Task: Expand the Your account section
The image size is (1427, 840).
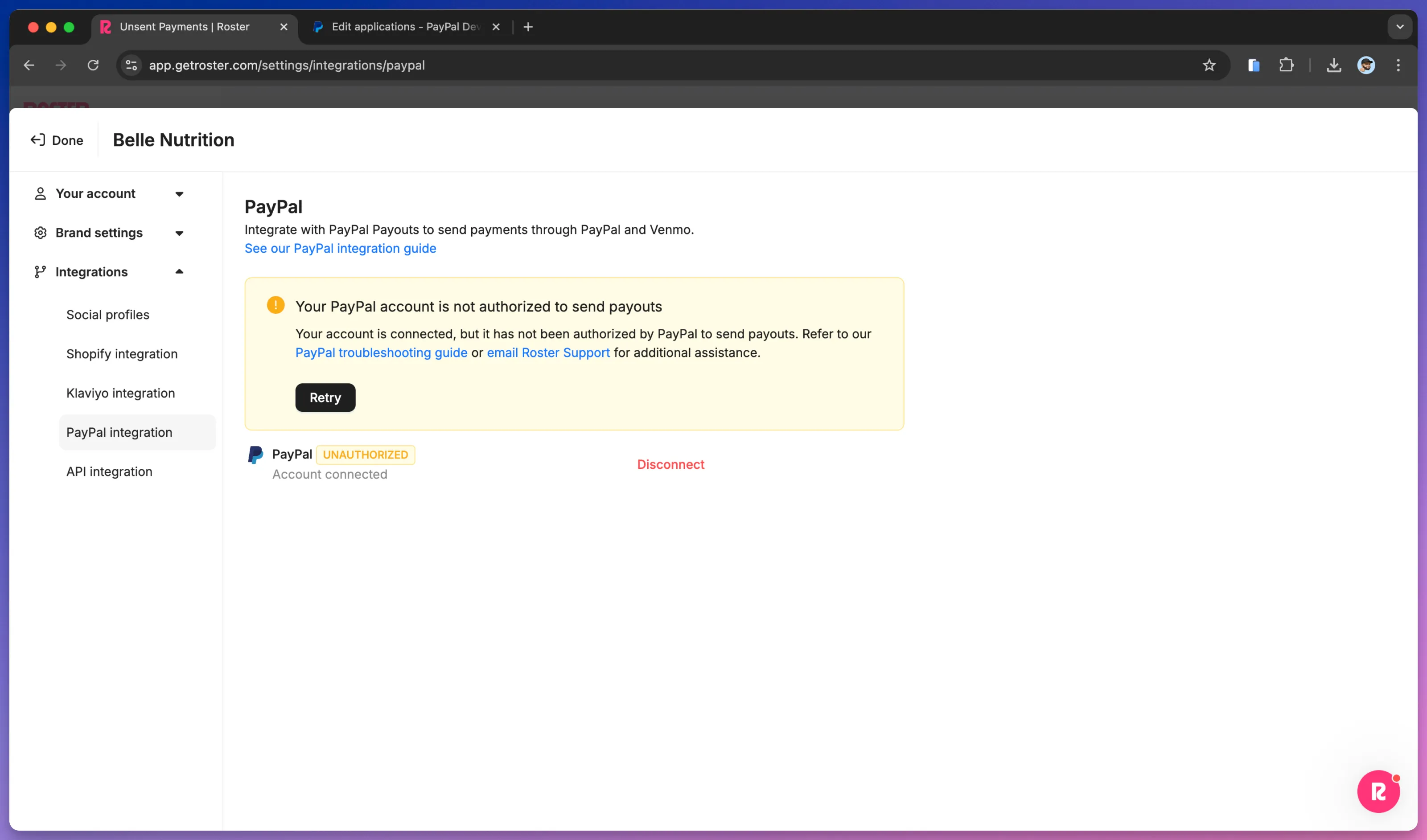Action: coord(109,193)
